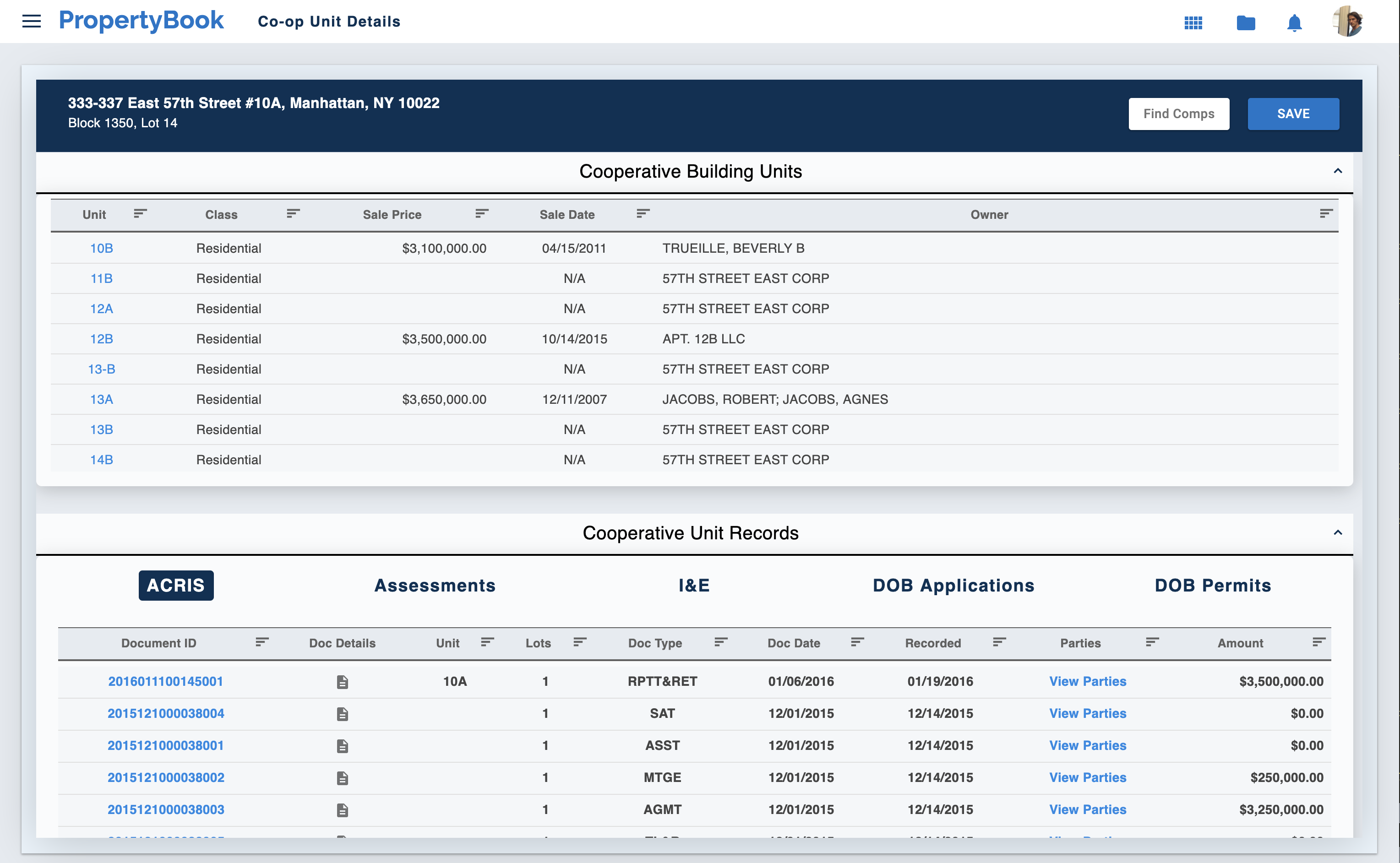Sort units table by Owner column
The height and width of the screenshot is (863, 1400).
[1326, 213]
